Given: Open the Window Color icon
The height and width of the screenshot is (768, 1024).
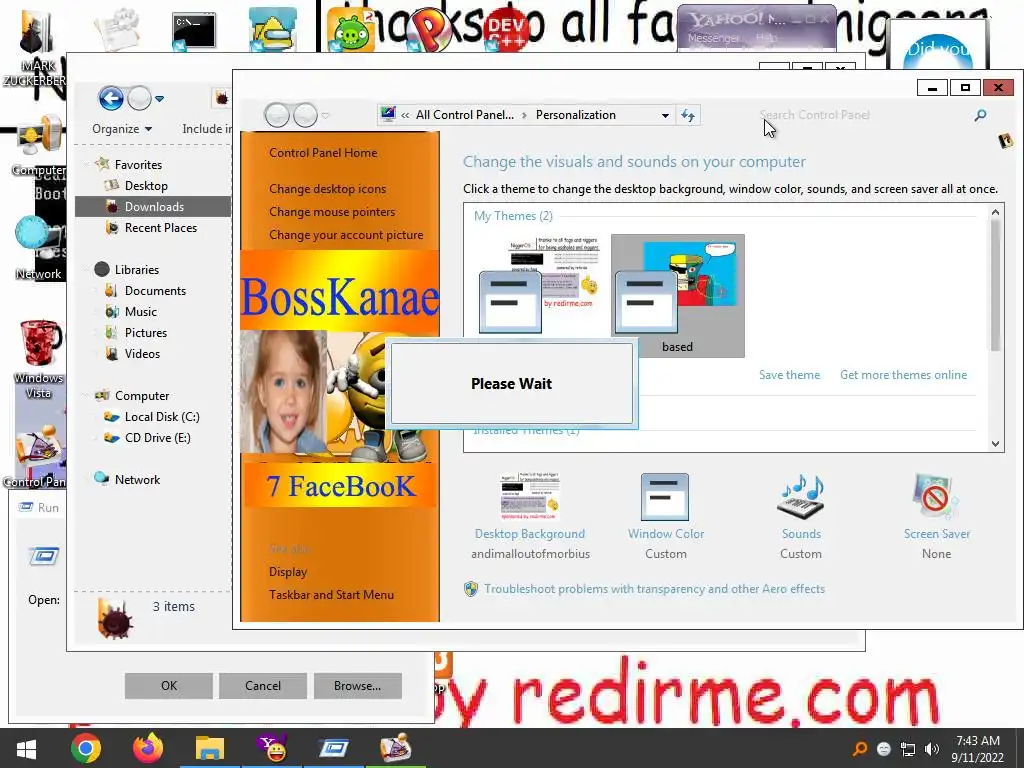Looking at the screenshot, I should pos(665,498).
